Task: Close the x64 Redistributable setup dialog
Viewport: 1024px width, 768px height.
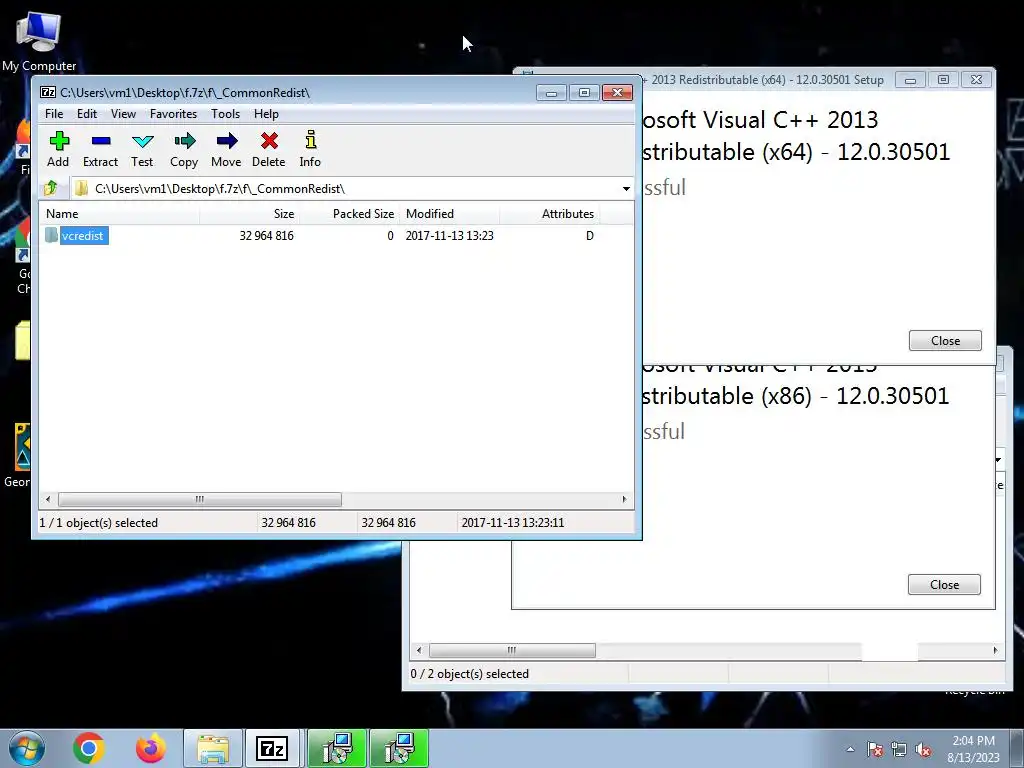Action: pos(945,340)
